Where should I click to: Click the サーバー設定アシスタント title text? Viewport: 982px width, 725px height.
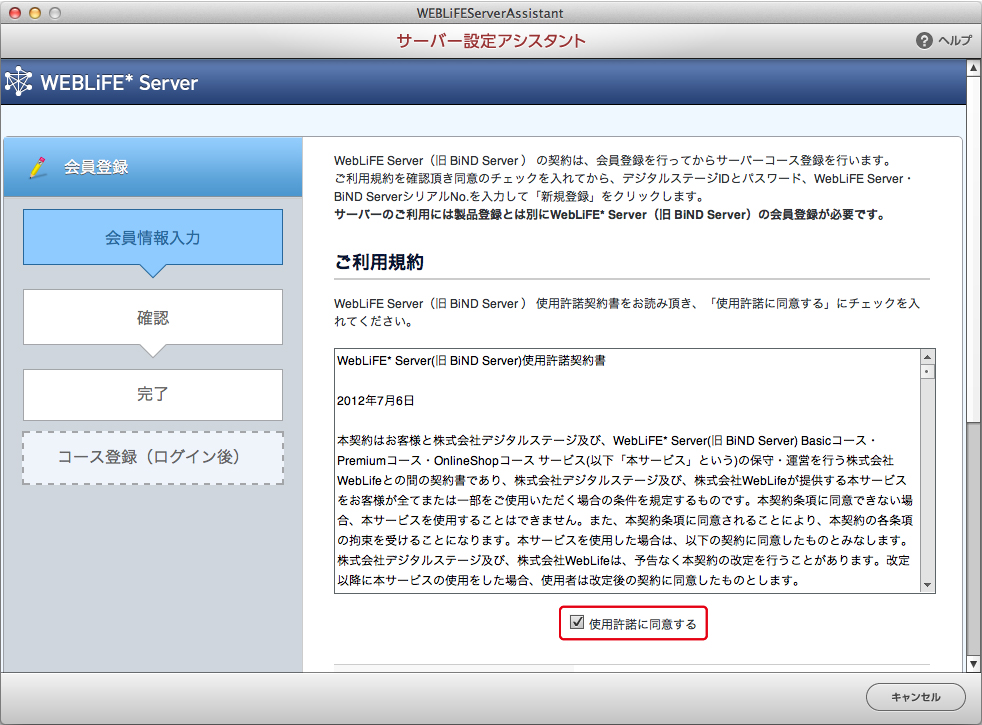pos(491,41)
